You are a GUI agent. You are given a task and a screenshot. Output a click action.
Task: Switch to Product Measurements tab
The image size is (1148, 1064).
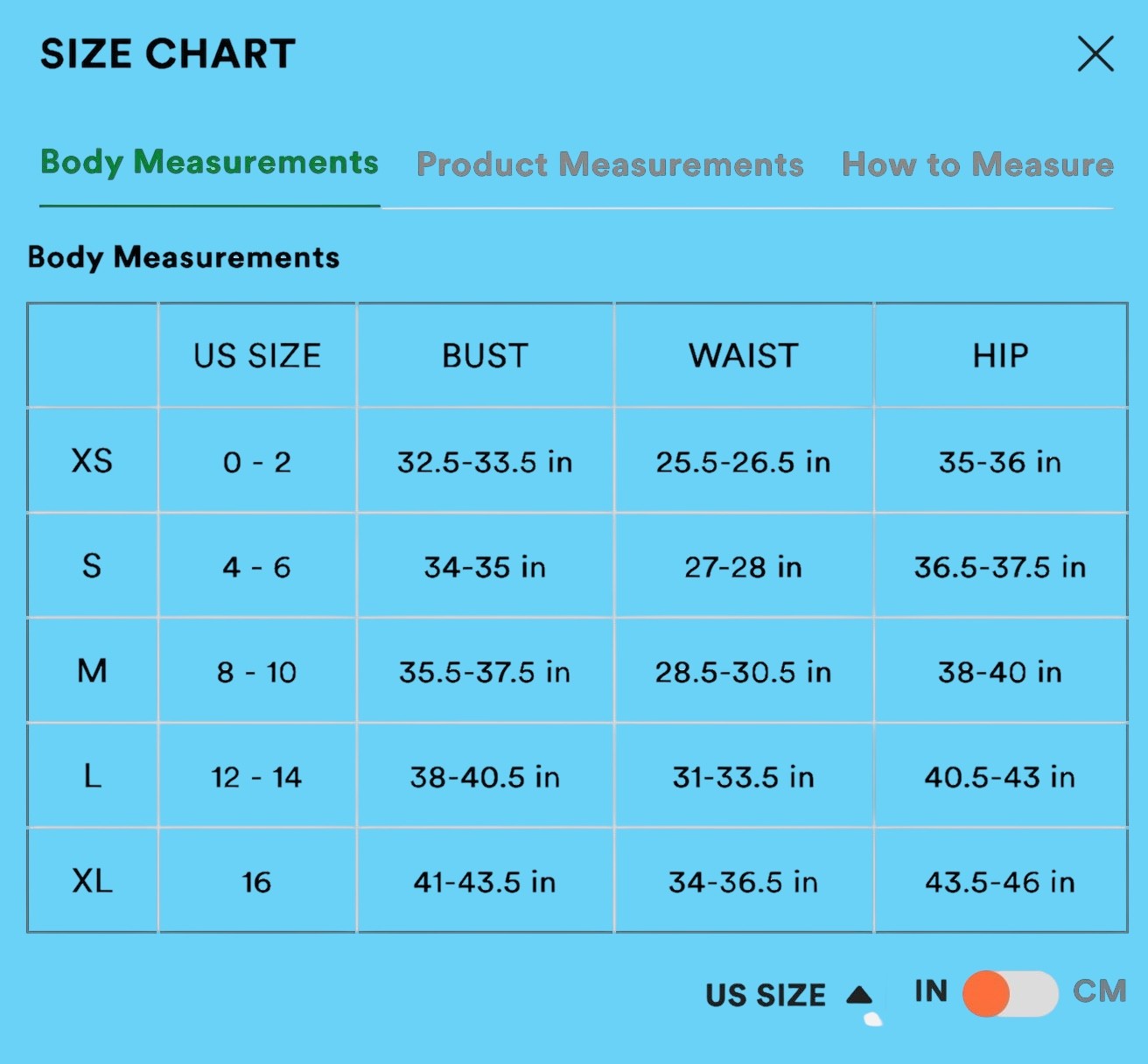(x=610, y=164)
